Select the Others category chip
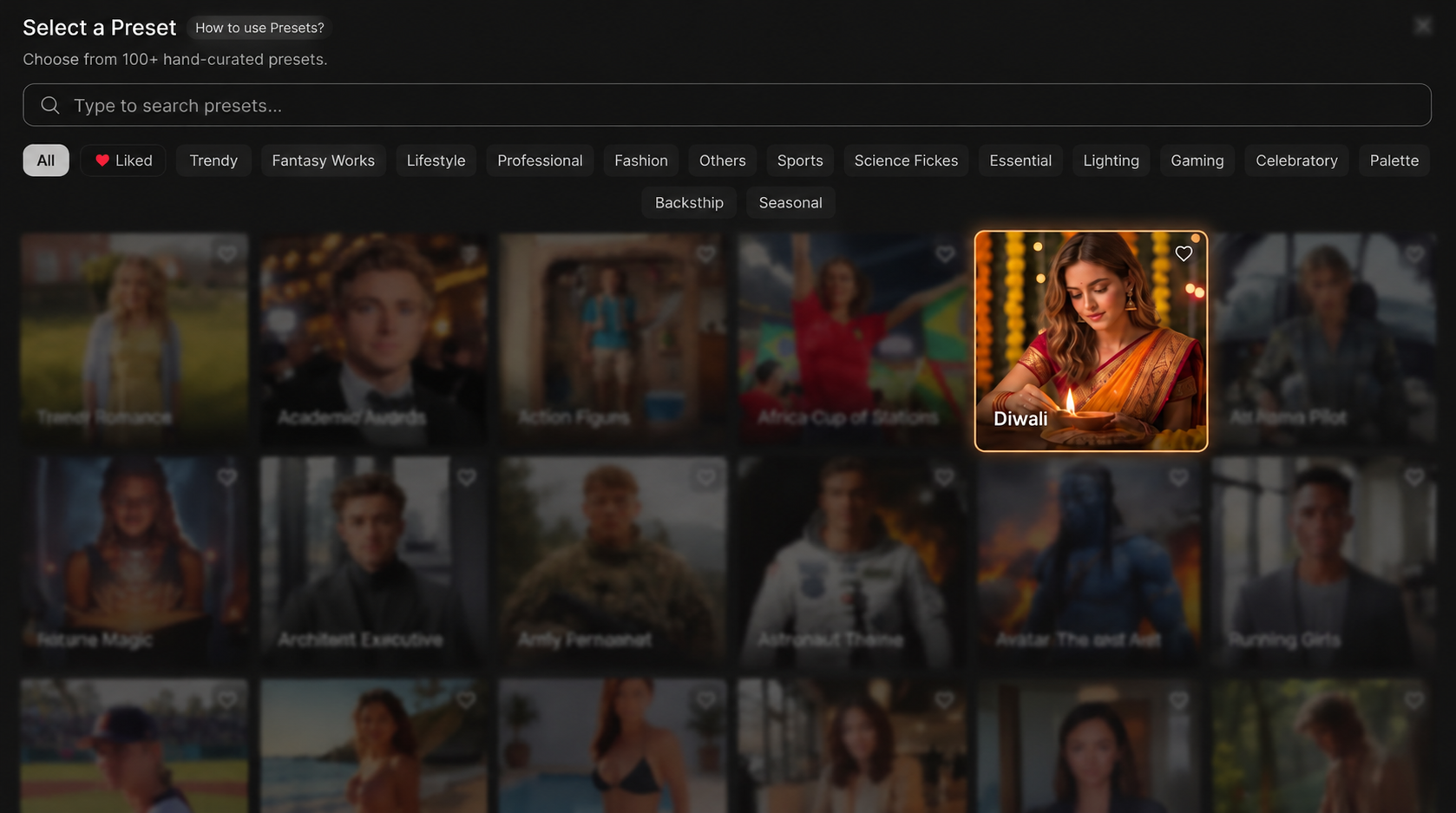 click(723, 161)
